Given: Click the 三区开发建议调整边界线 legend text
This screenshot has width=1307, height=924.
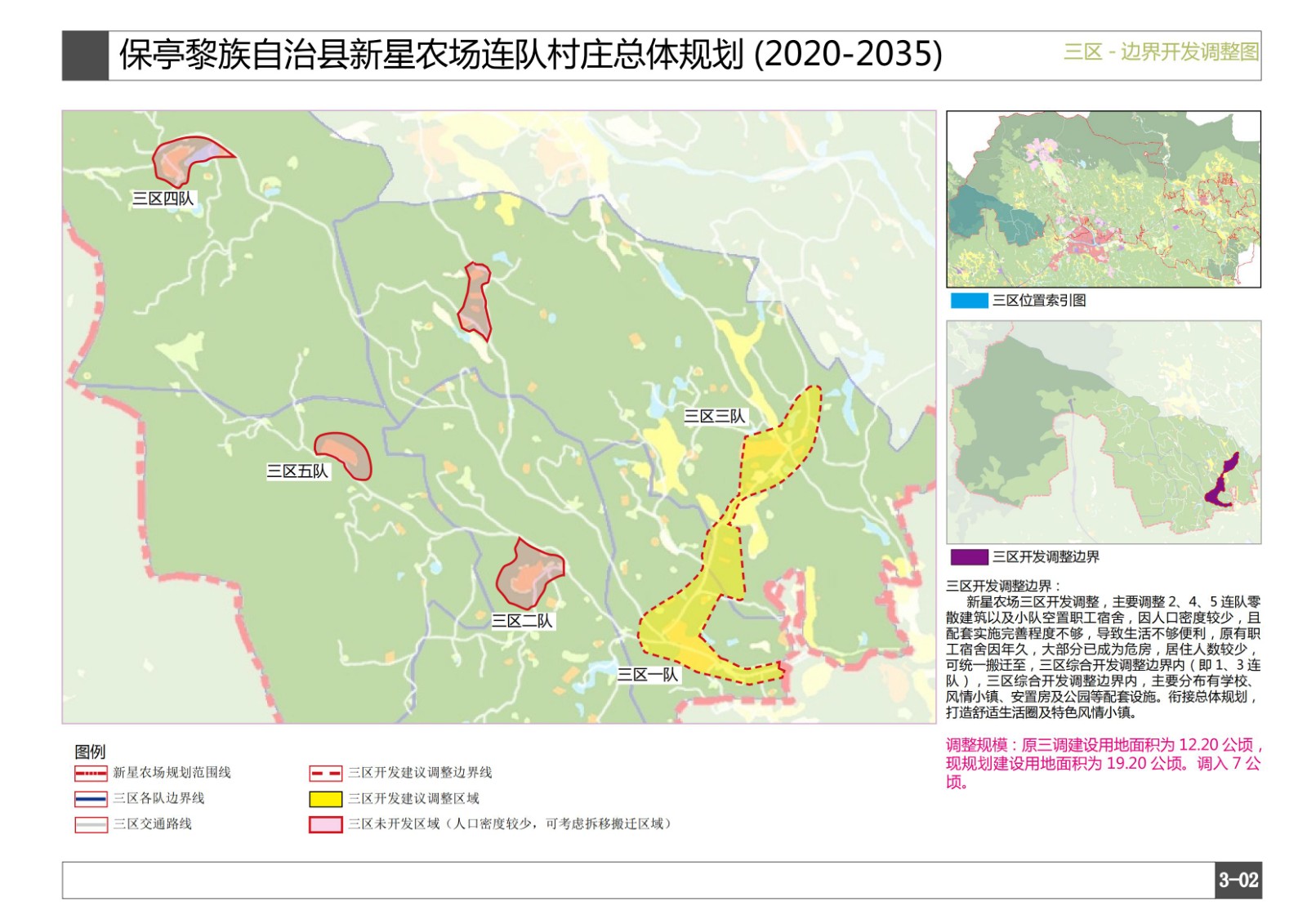Looking at the screenshot, I should click(x=420, y=773).
